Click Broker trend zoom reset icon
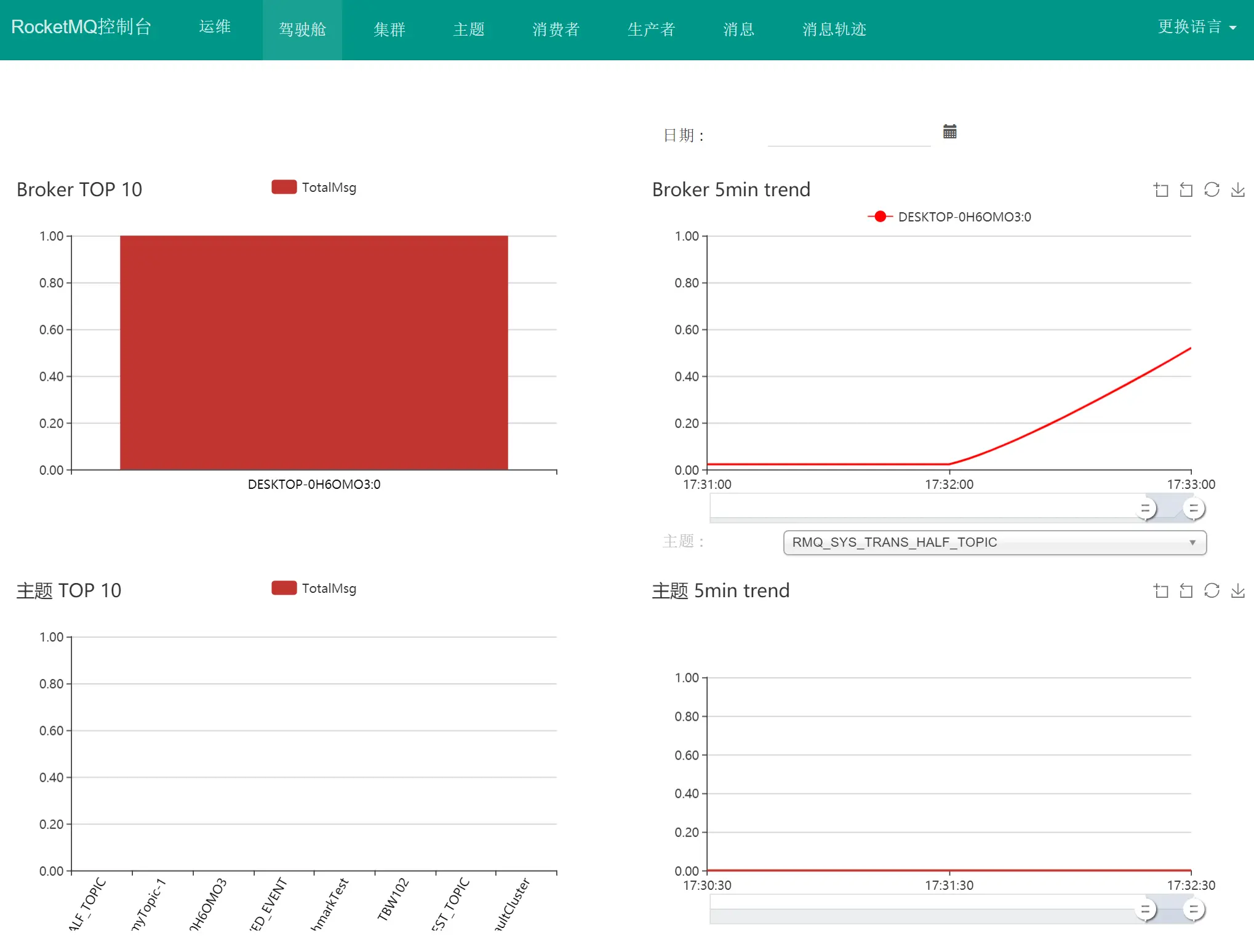The width and height of the screenshot is (1254, 952). (1186, 190)
